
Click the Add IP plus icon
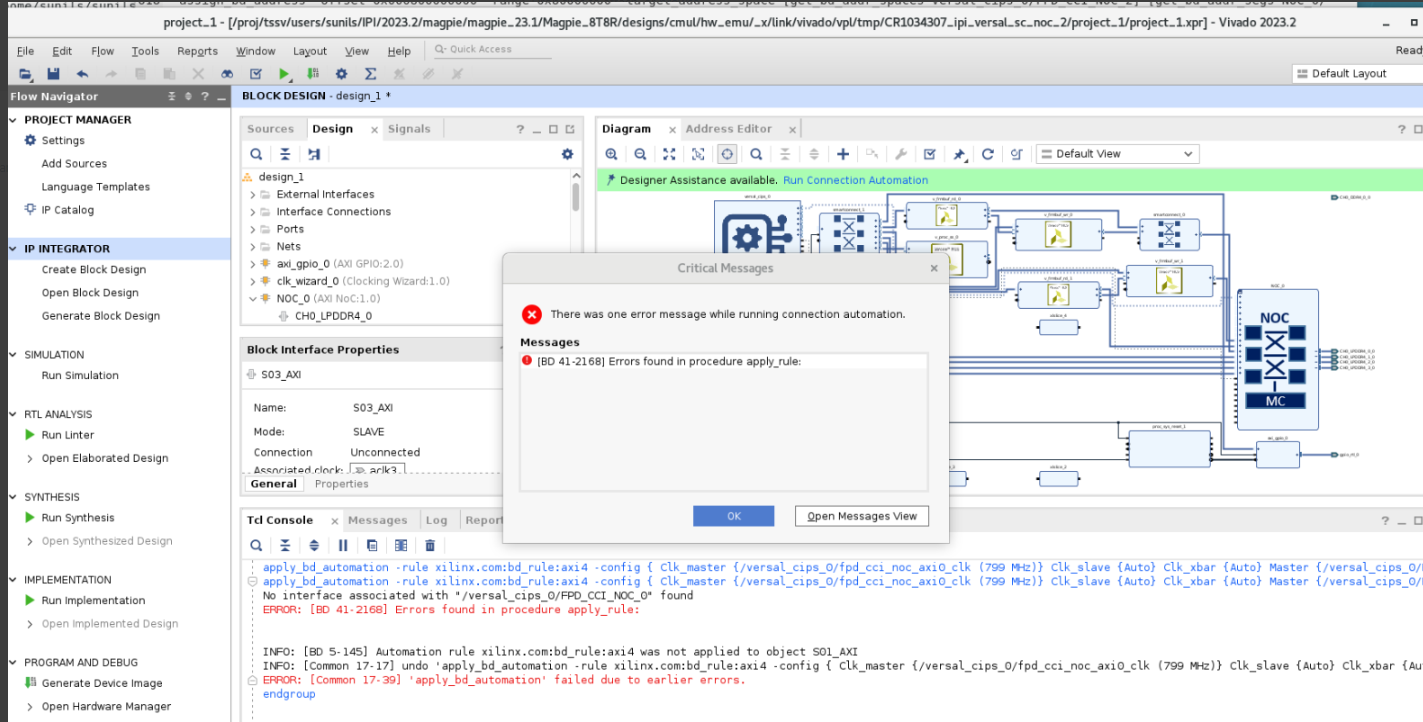coord(842,153)
